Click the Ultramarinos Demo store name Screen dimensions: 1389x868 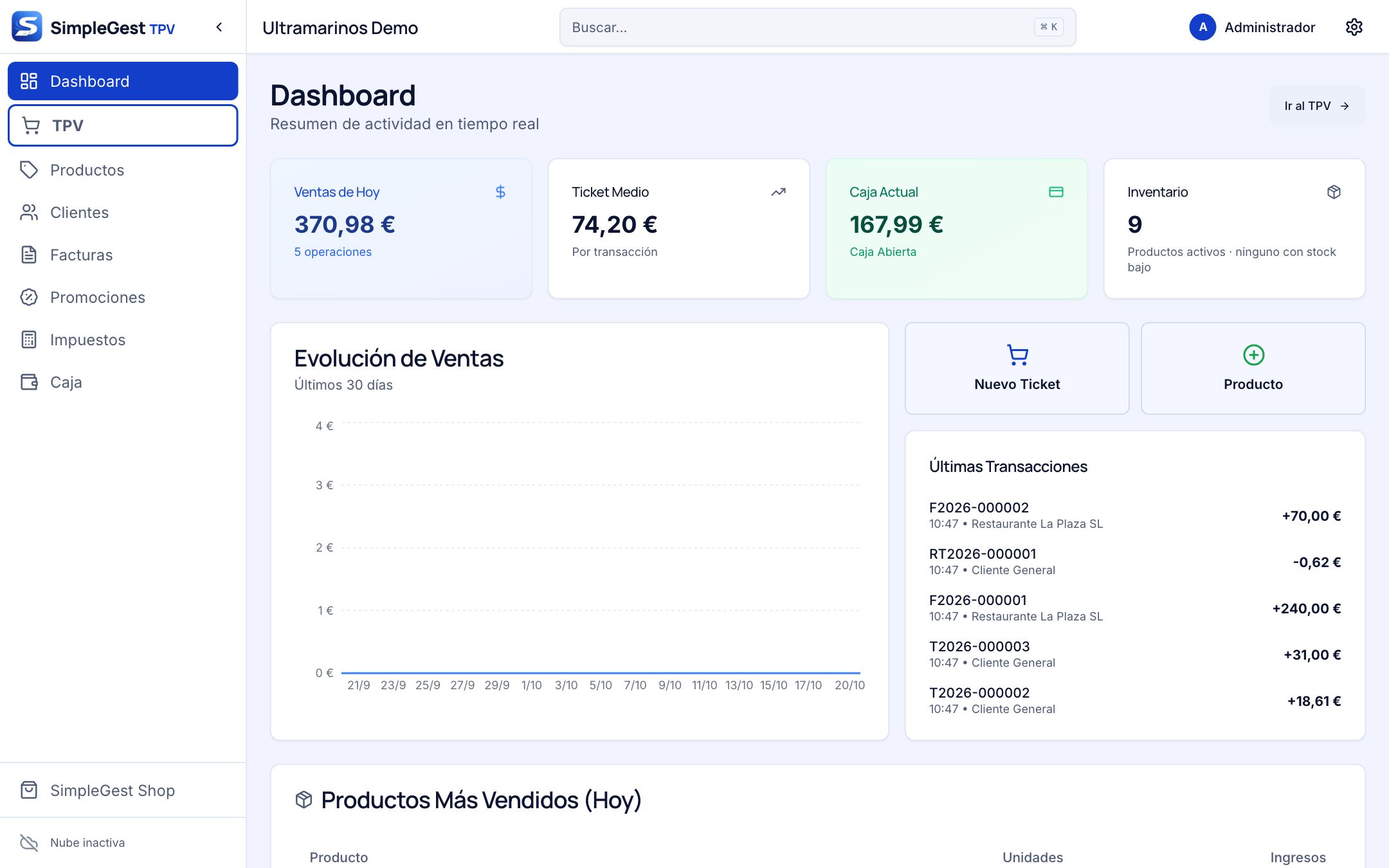tap(340, 28)
